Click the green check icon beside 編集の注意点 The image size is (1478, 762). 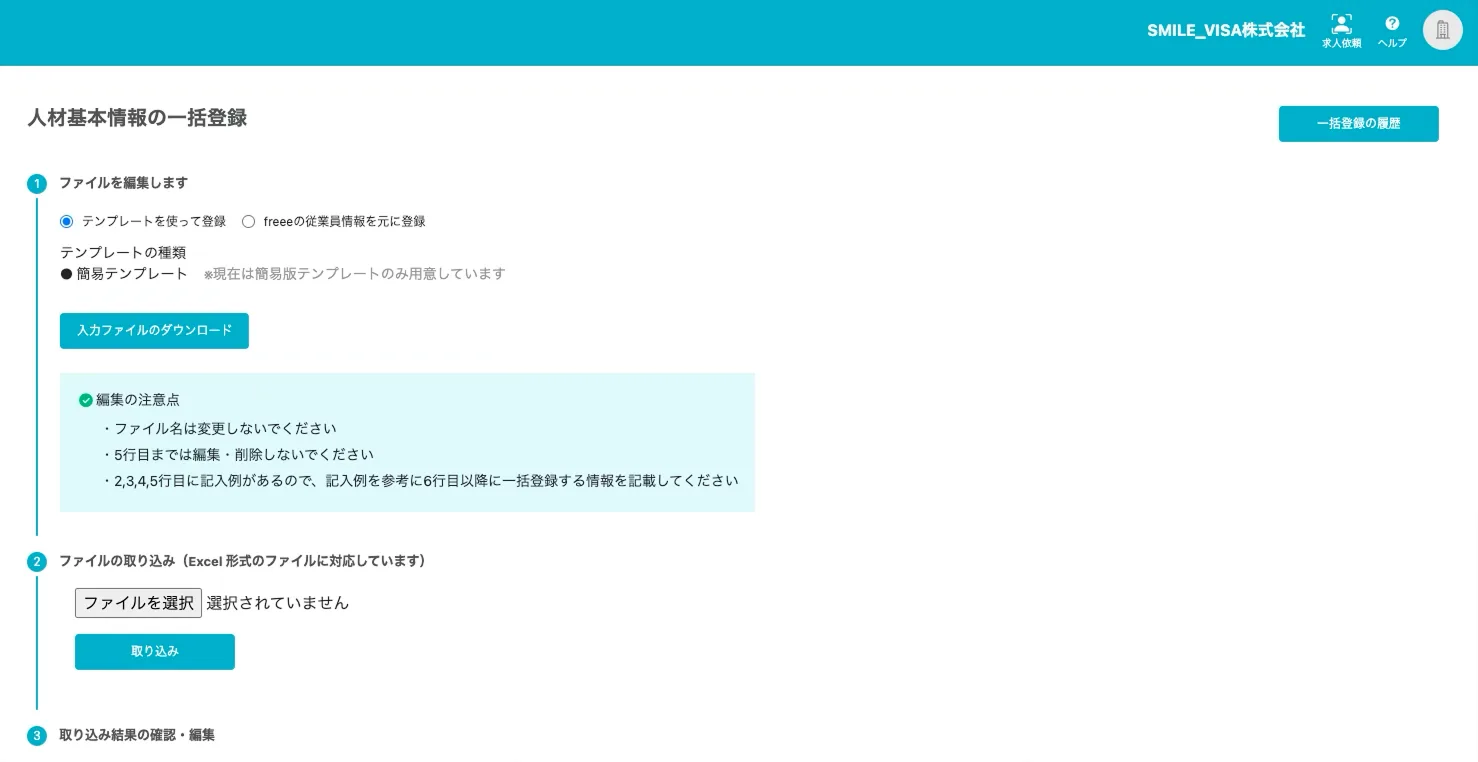click(x=84, y=399)
